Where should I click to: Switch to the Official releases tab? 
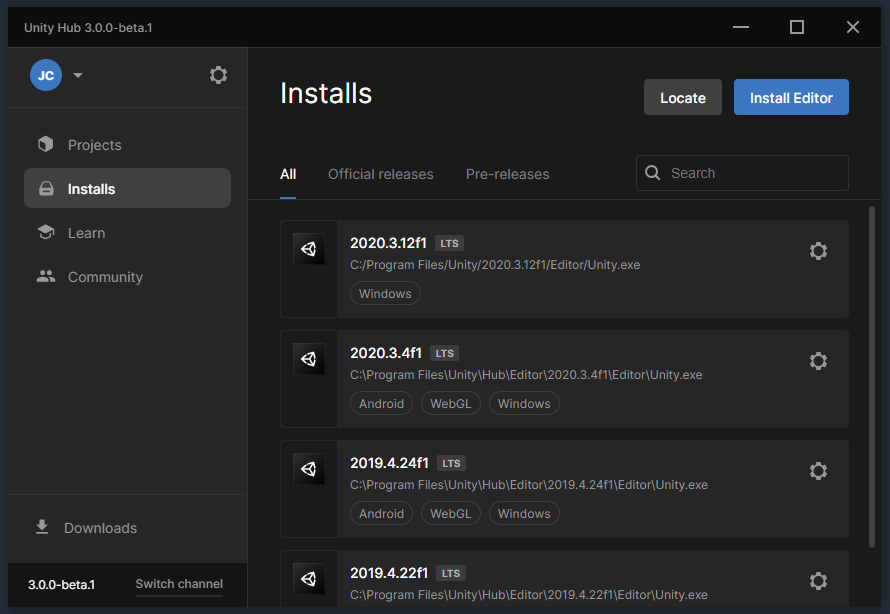[380, 174]
